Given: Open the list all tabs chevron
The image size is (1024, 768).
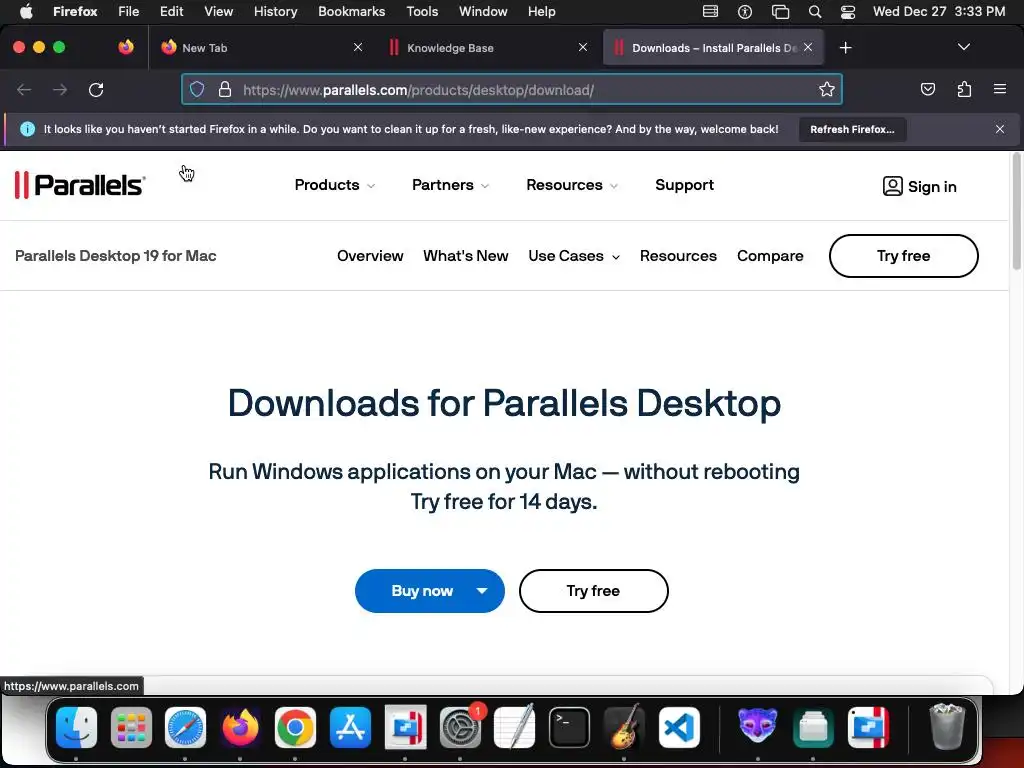Looking at the screenshot, I should [x=963, y=47].
